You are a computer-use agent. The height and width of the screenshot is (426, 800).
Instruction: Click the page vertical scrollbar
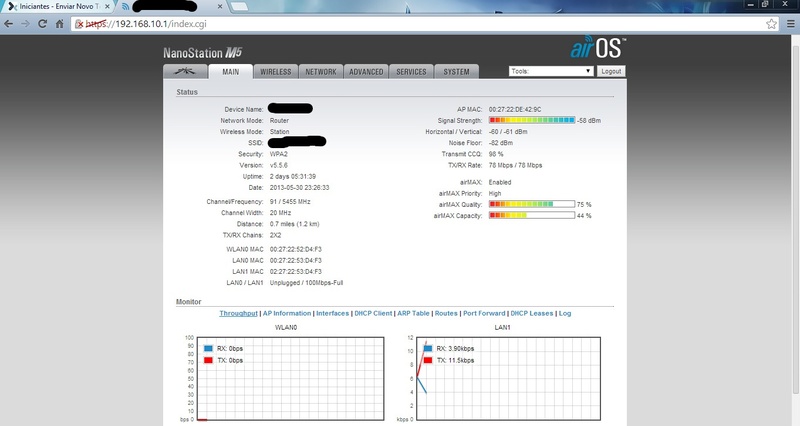coord(795,219)
